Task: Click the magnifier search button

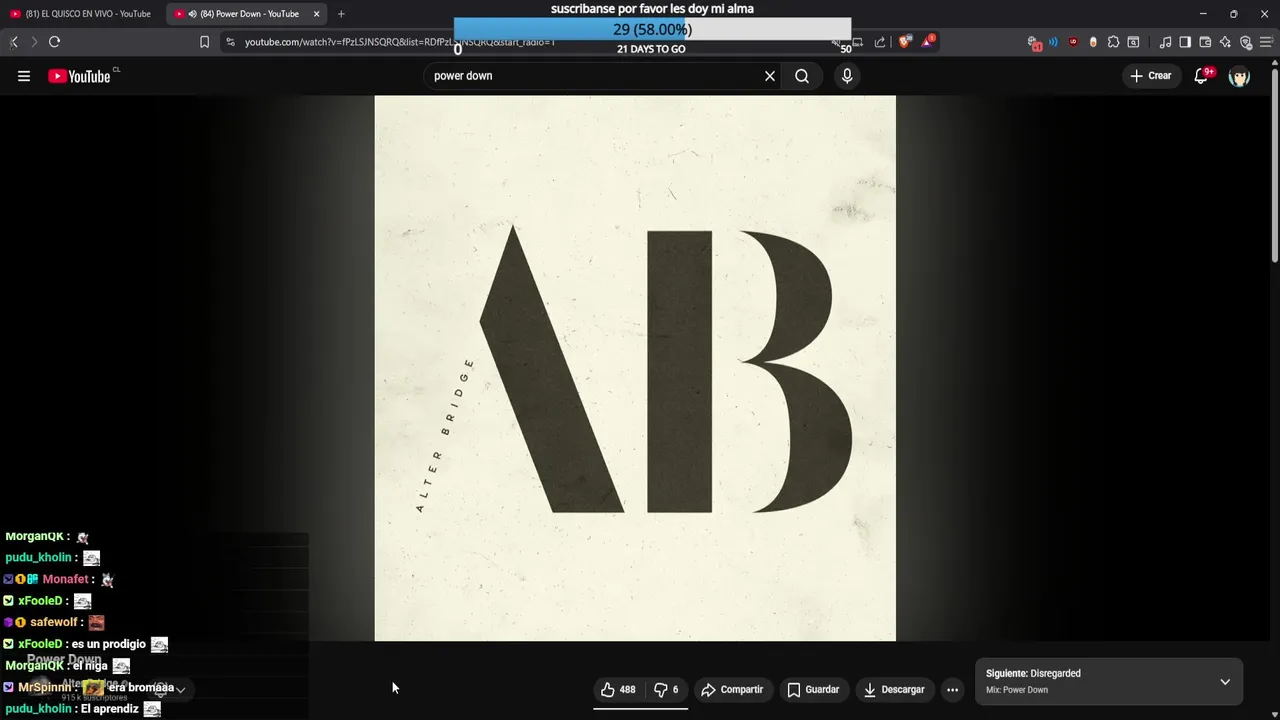Action: [x=802, y=76]
